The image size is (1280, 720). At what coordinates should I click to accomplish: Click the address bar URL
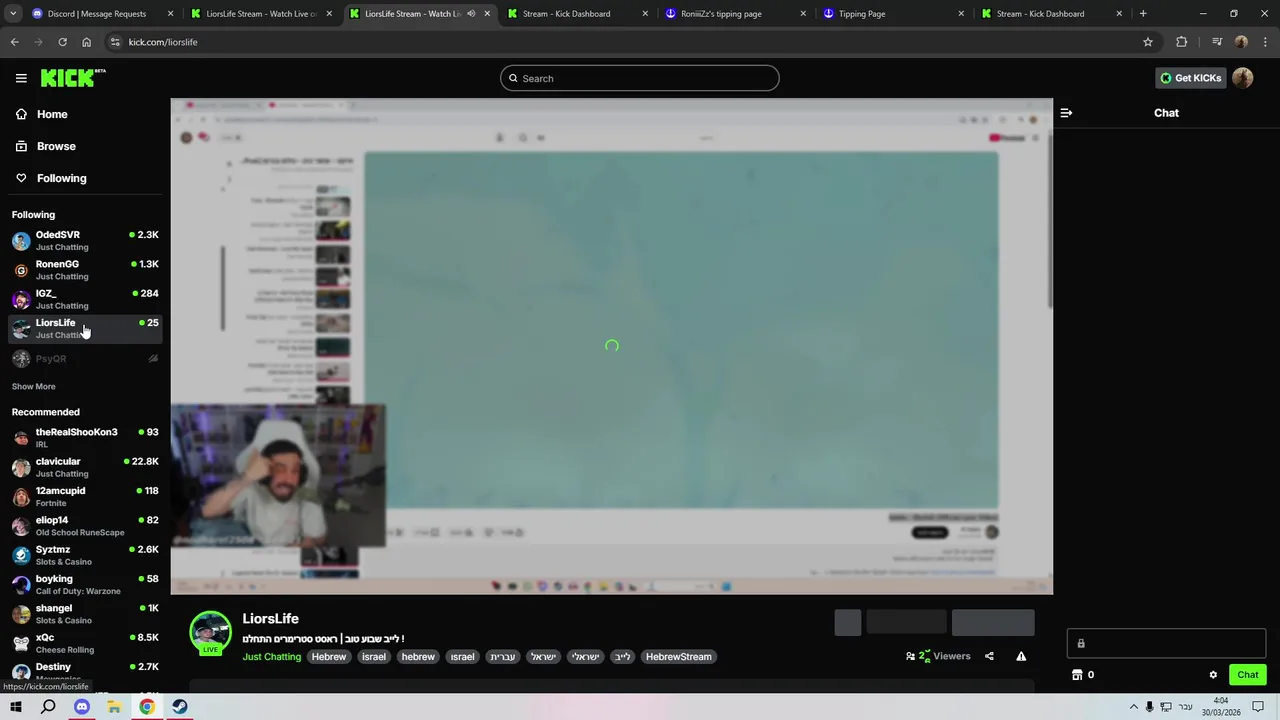[163, 42]
